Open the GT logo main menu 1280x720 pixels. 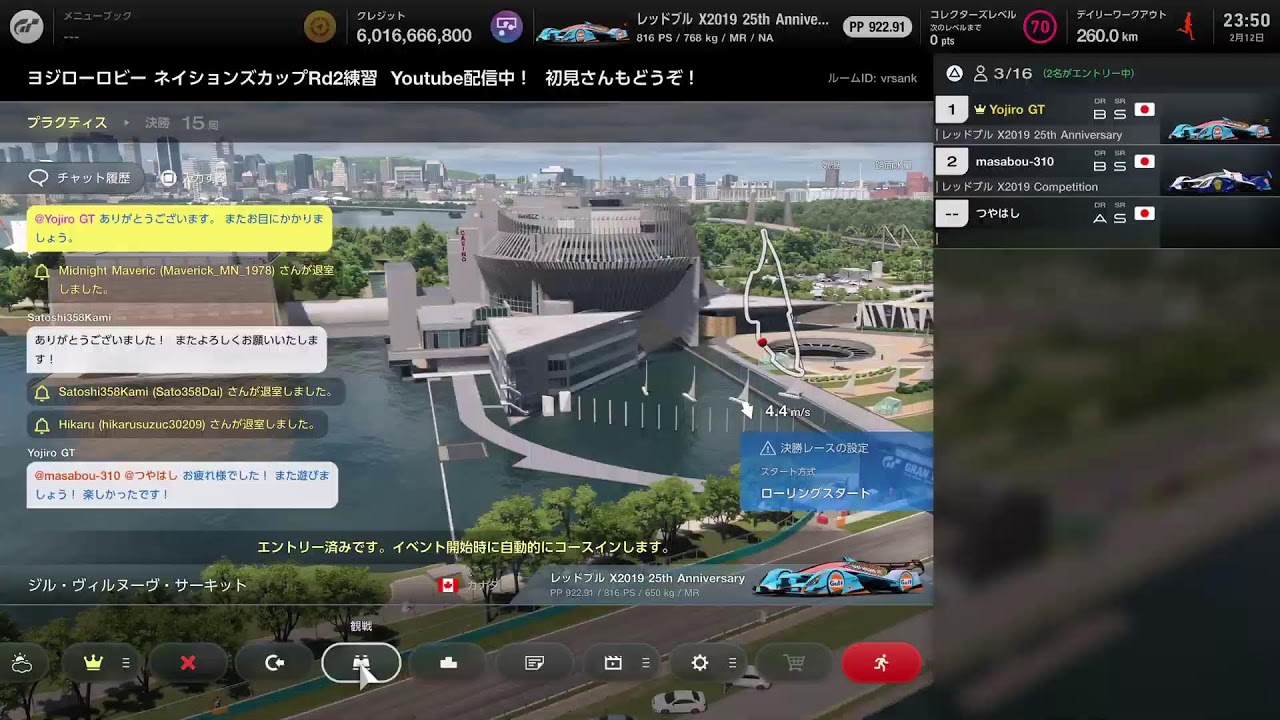tap(26, 26)
